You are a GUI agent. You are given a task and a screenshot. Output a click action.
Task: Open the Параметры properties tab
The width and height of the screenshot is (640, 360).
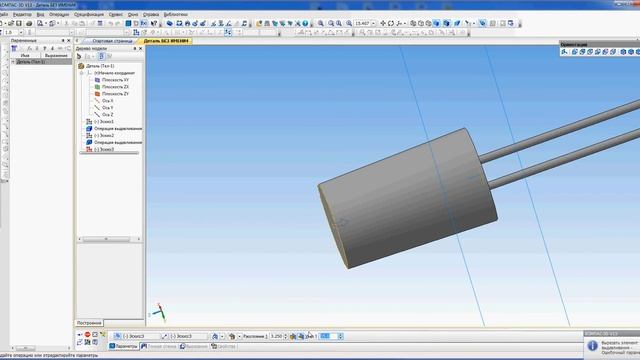(x=124, y=346)
